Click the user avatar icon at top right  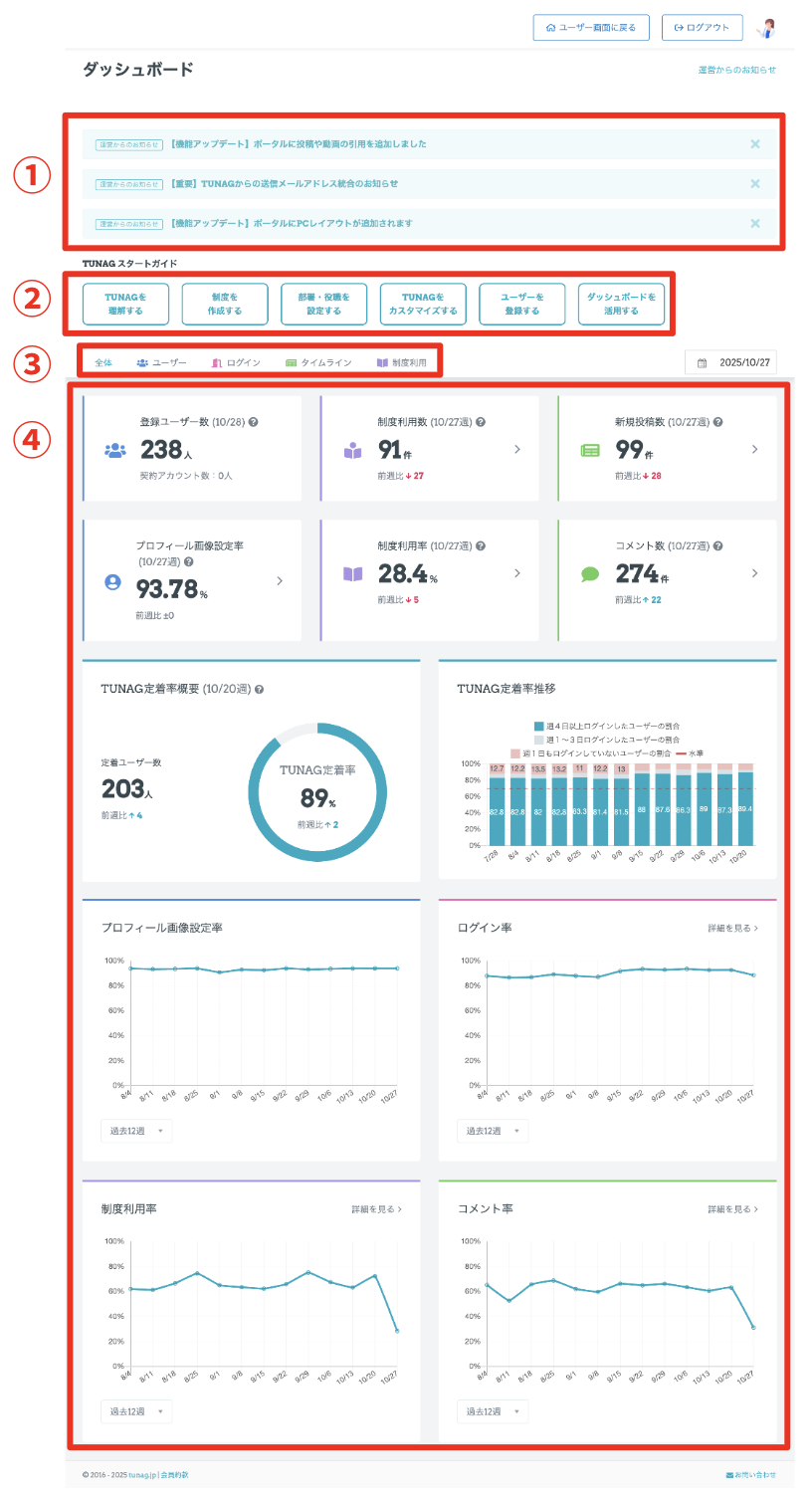(x=766, y=28)
